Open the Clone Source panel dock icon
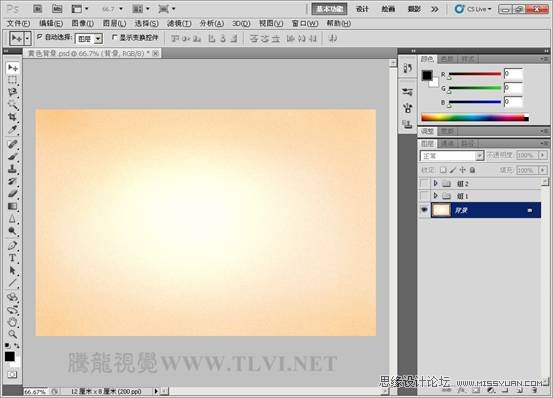The width and height of the screenshot is (553, 398). tap(408, 124)
